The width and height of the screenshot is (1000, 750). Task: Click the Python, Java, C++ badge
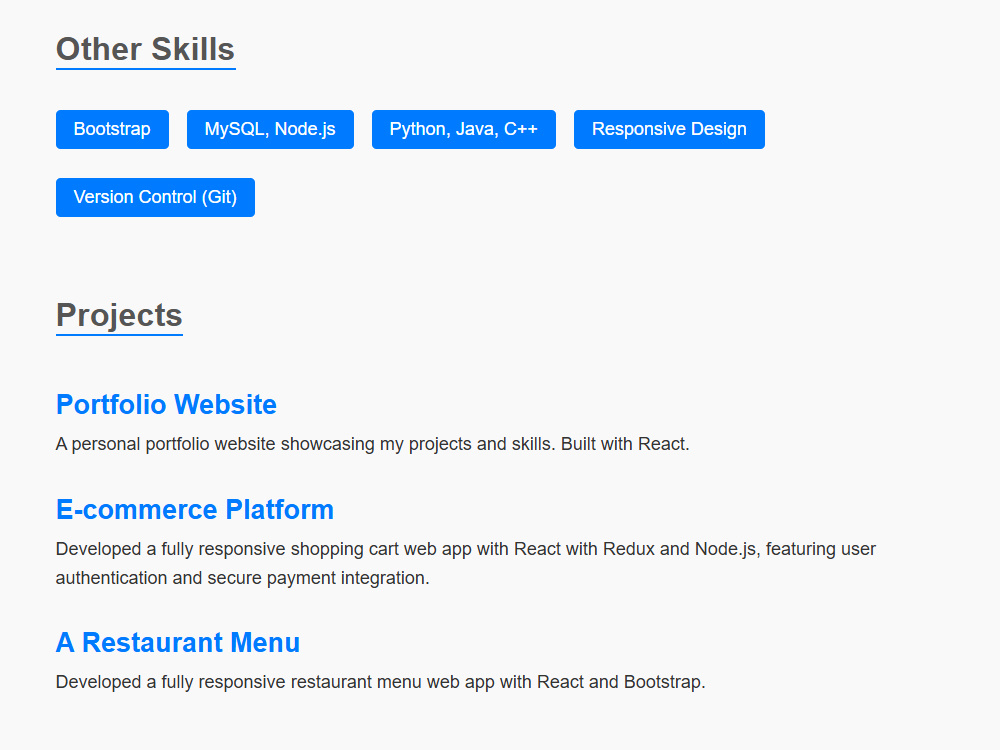tap(464, 129)
